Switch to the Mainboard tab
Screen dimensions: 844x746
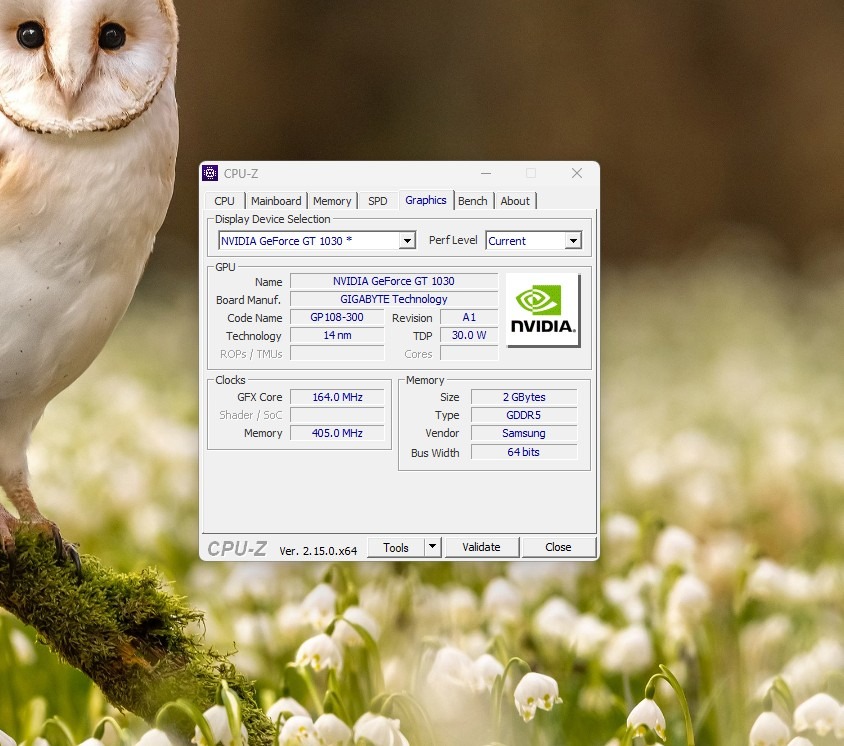(x=276, y=201)
